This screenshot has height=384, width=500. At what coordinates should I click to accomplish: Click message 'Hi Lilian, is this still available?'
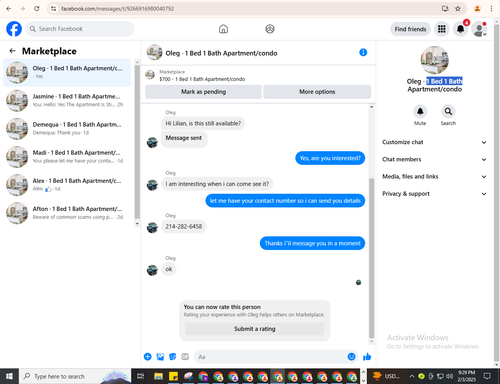(203, 123)
